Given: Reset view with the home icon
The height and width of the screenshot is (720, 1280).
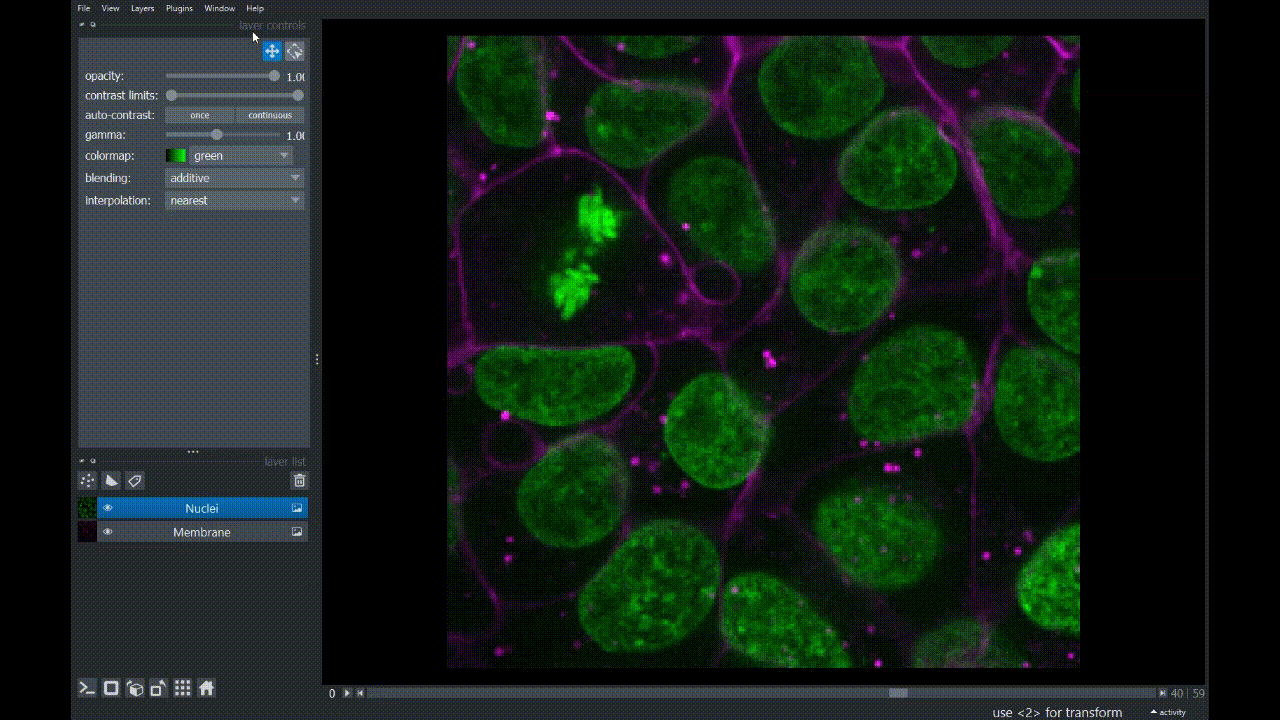Looking at the screenshot, I should click(206, 688).
